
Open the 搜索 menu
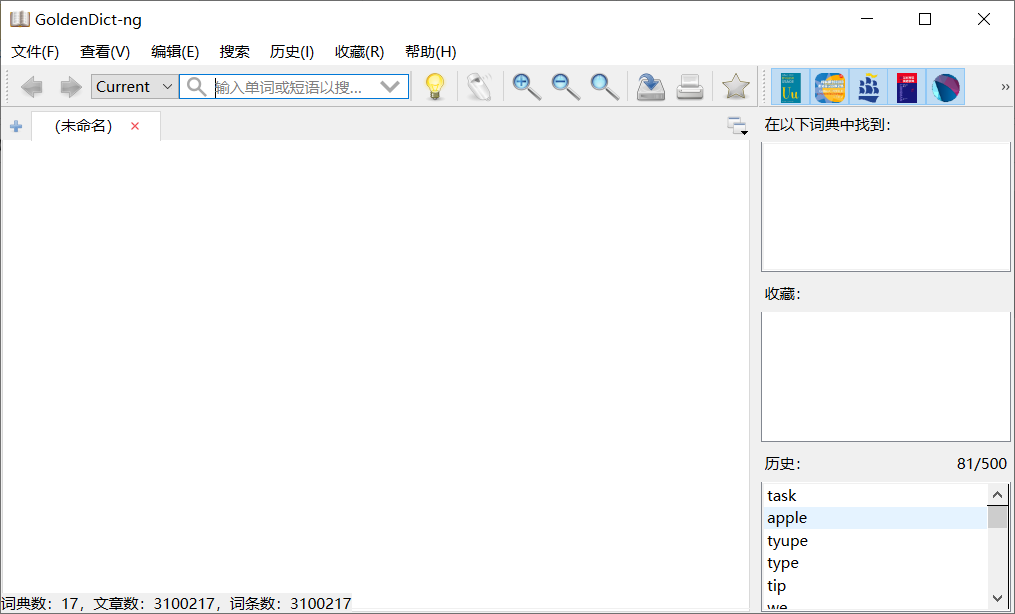click(x=234, y=52)
